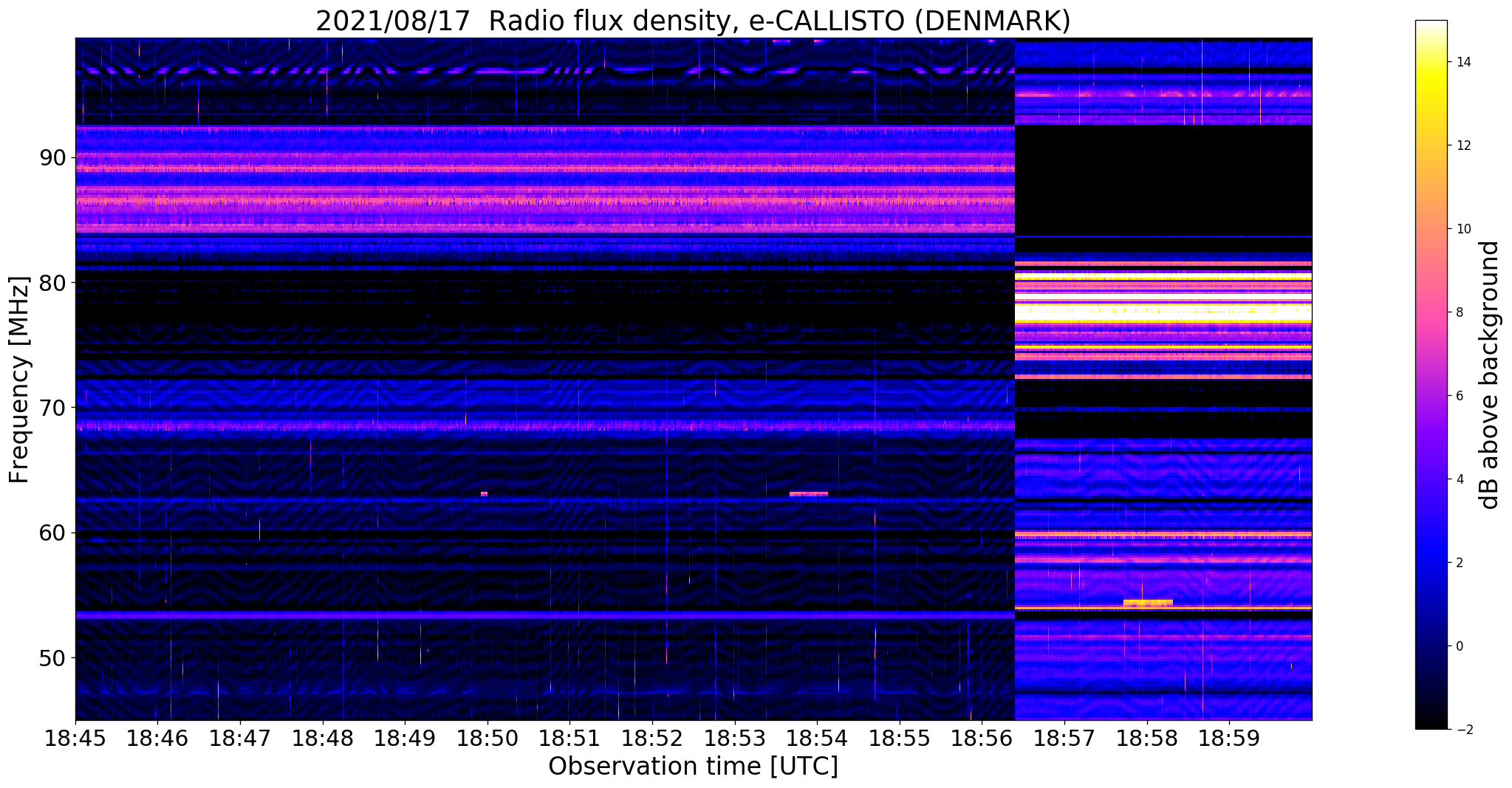Click the 50 MHz frequency tick label
Viewport: 1512px width, 788px height.
click(x=53, y=657)
